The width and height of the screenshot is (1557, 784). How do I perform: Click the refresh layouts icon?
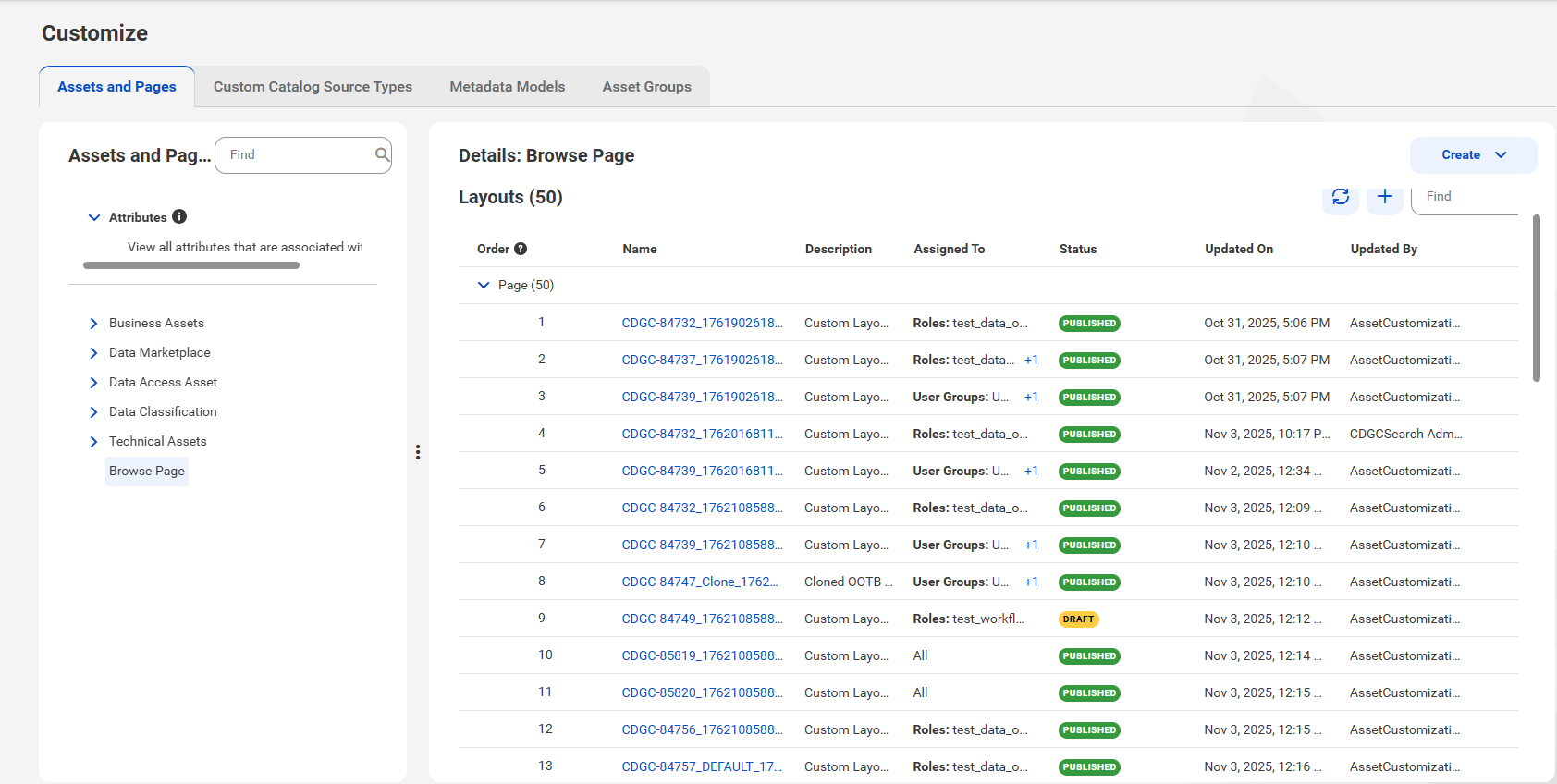1341,196
